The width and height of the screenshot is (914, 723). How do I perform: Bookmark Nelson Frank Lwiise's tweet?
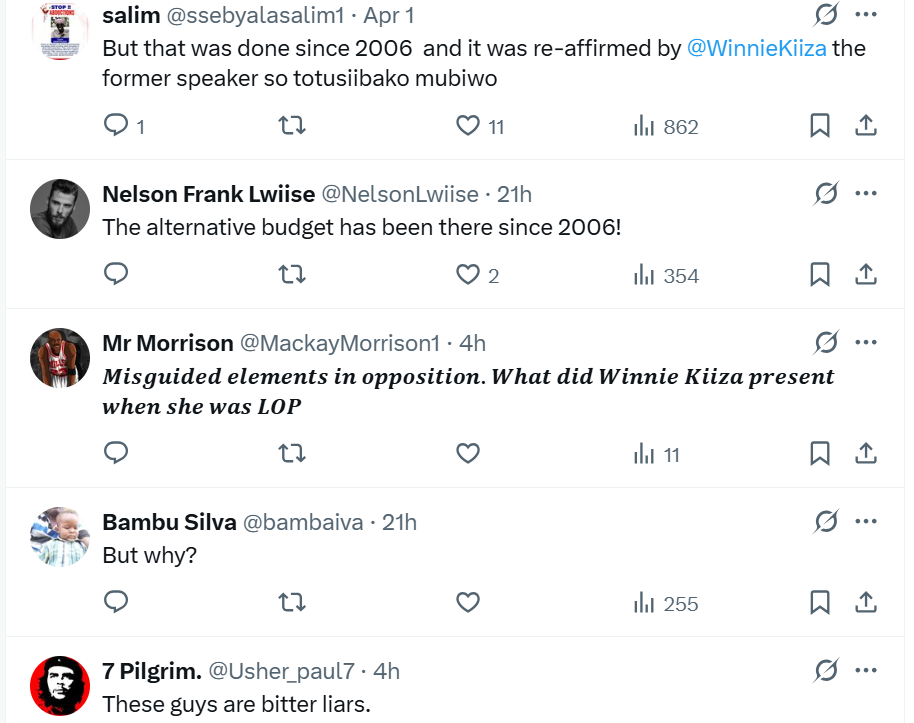(820, 275)
